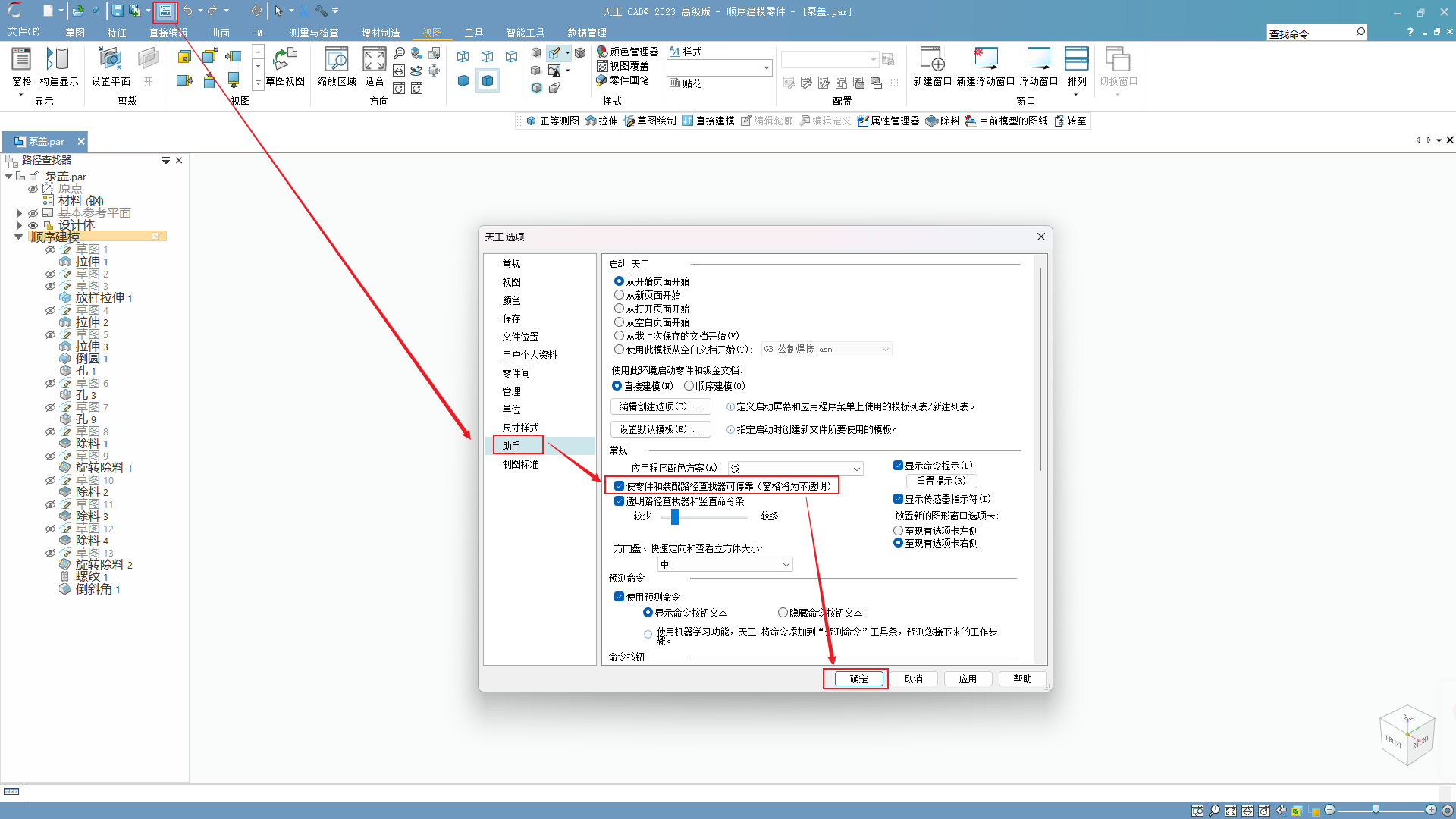This screenshot has height=819, width=1456.
Task: Click the help question mark icon
Action: 1410,32
